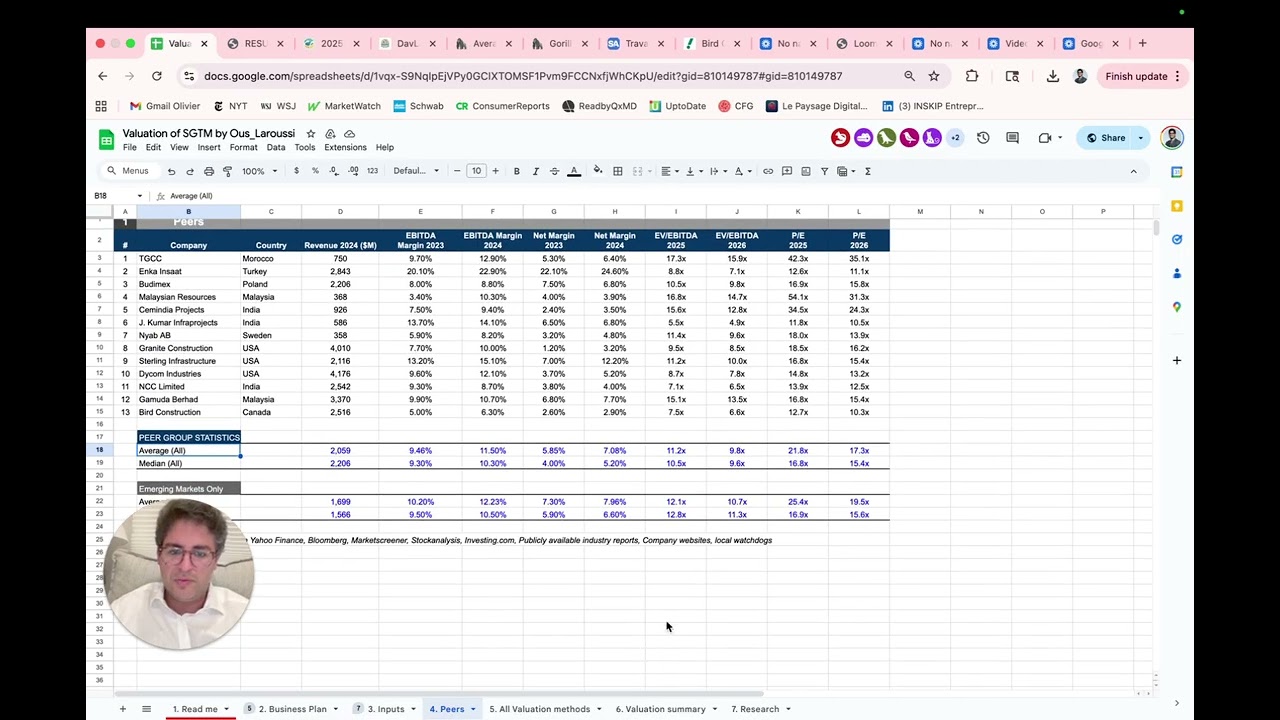Toggle strikethrough formatting
This screenshot has width=1280, height=720.
pyautogui.click(x=554, y=171)
